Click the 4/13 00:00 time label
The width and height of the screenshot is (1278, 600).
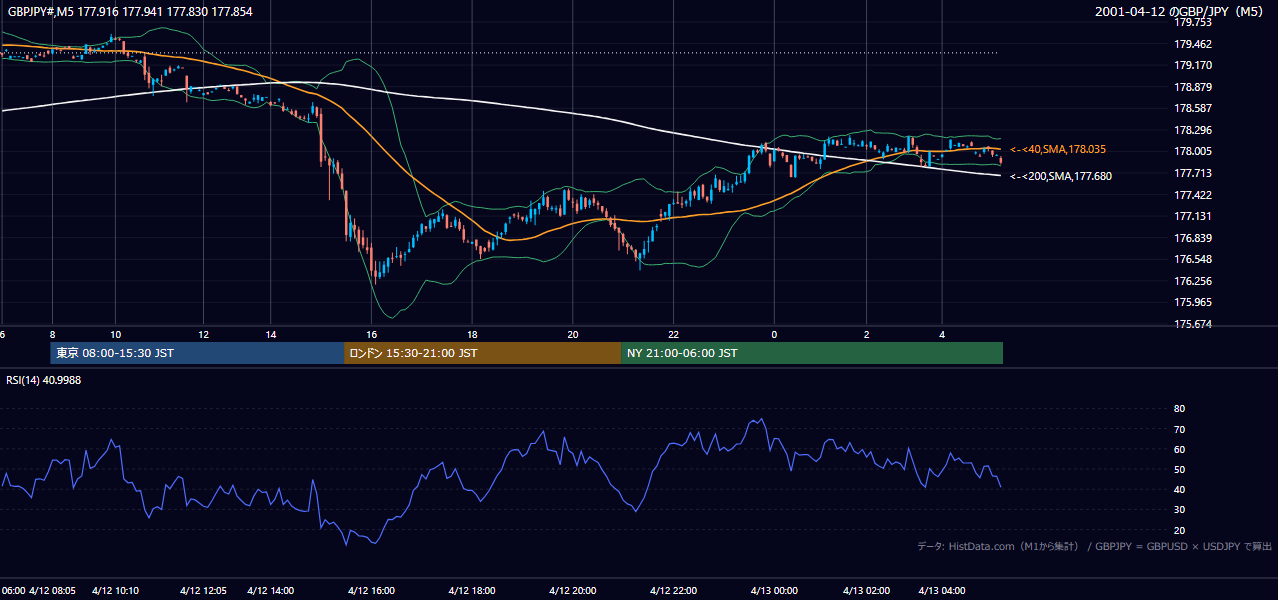[774, 590]
